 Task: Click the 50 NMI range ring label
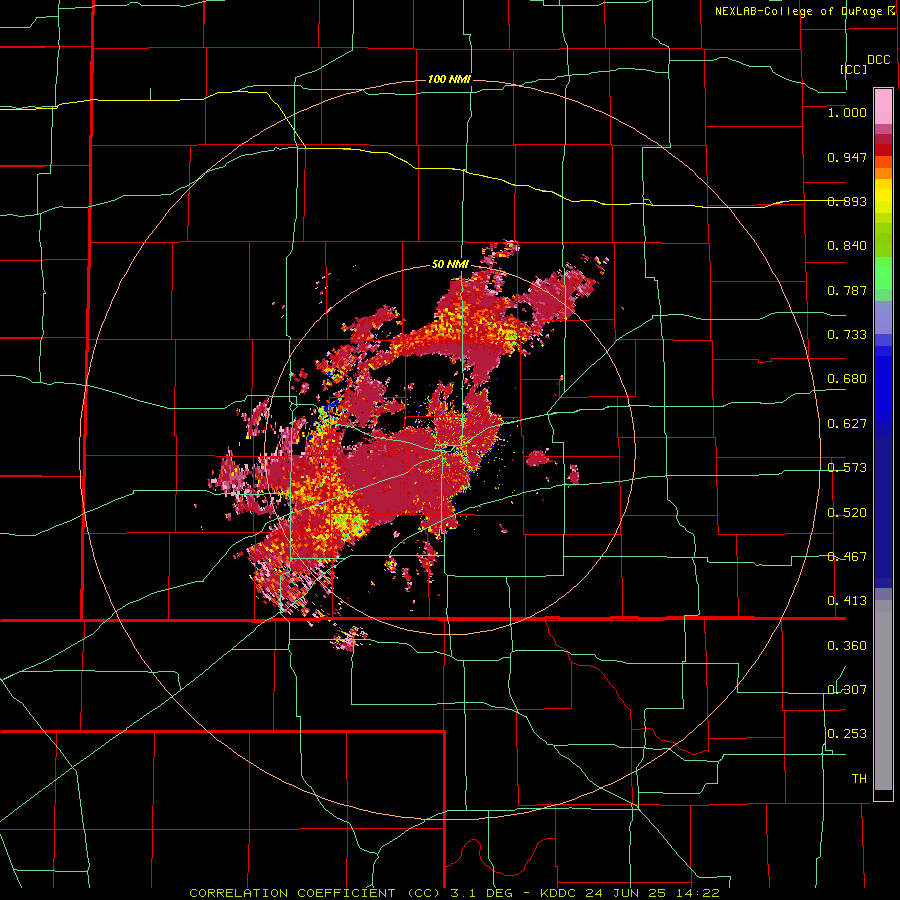(x=450, y=264)
